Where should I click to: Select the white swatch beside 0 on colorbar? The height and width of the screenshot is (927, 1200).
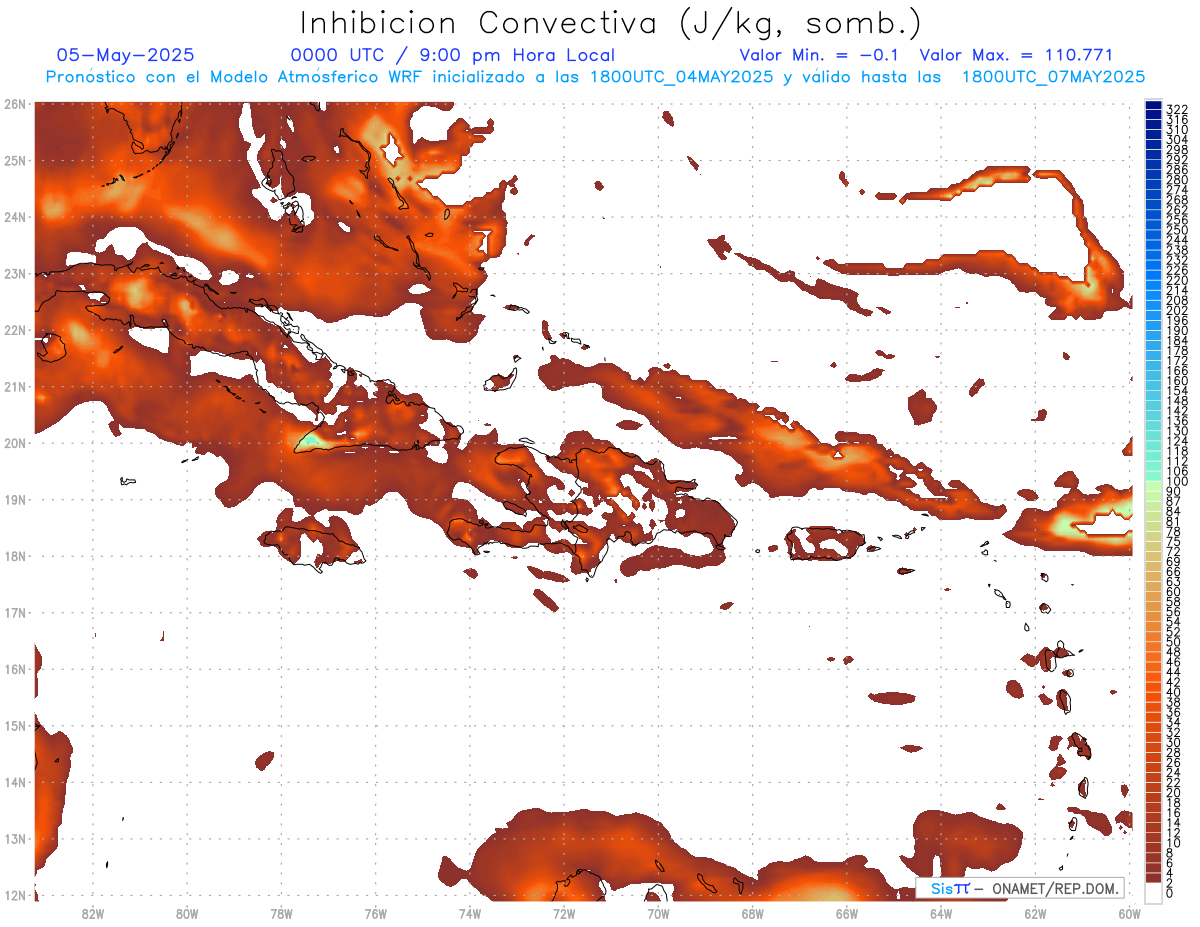click(1154, 891)
